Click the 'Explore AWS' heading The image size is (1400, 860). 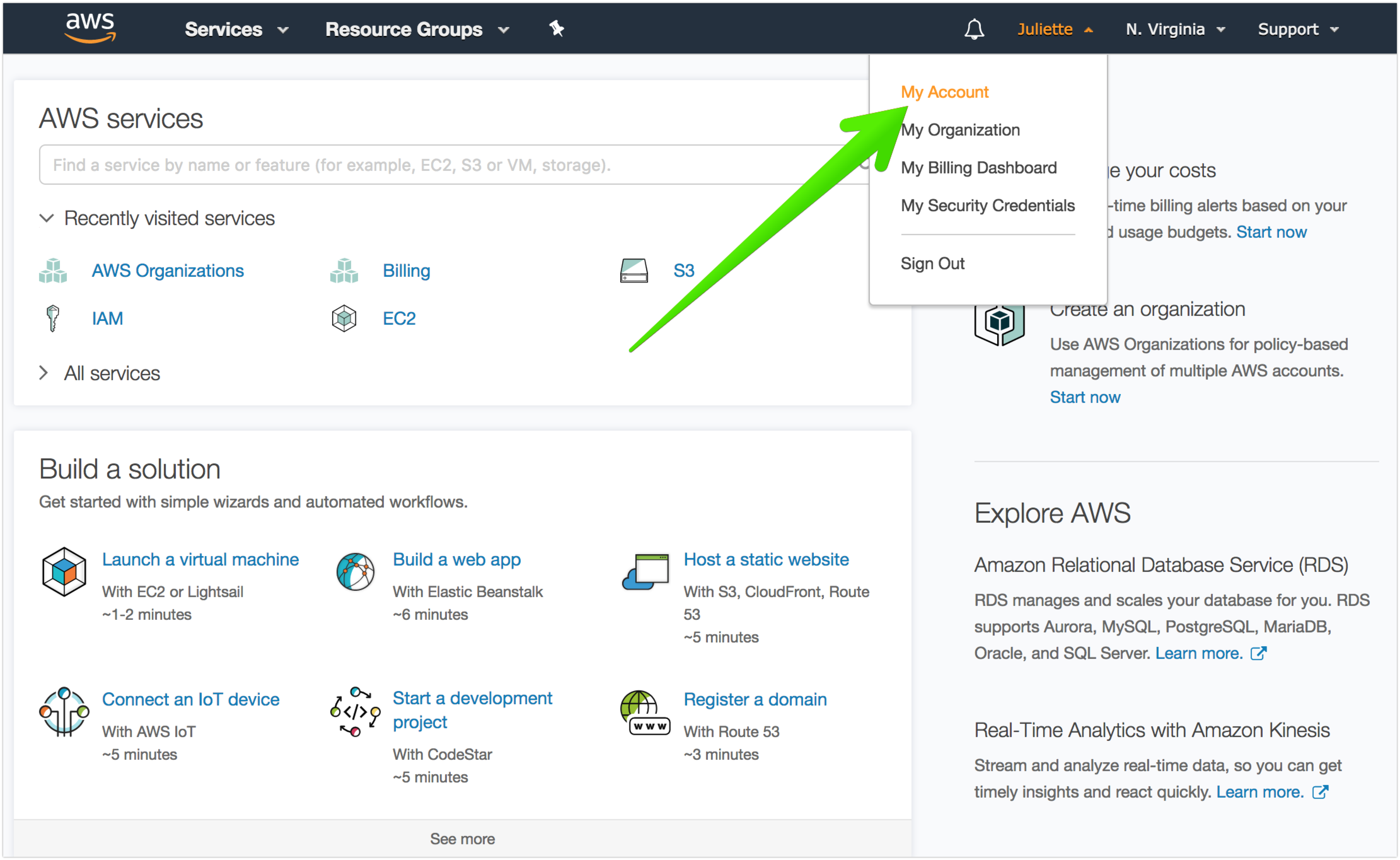[x=1052, y=513]
